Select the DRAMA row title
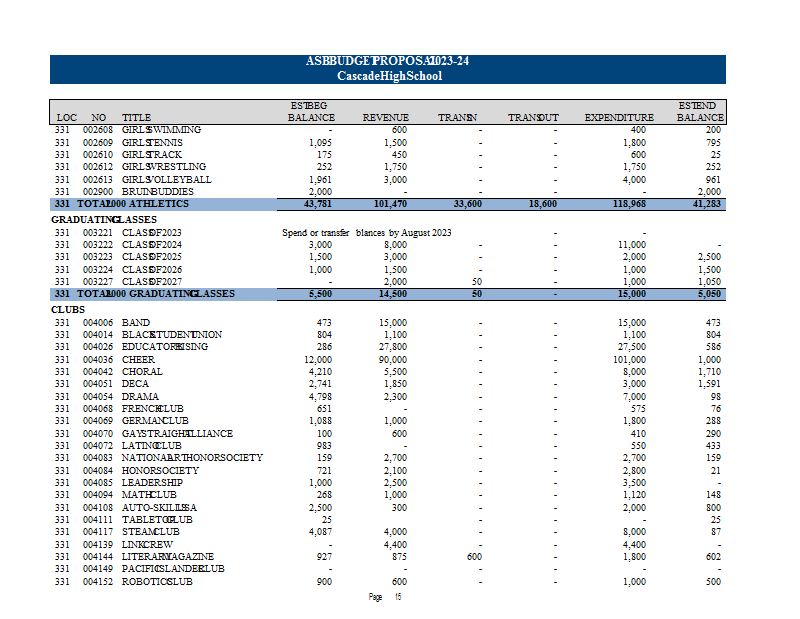 pyautogui.click(x=140, y=397)
